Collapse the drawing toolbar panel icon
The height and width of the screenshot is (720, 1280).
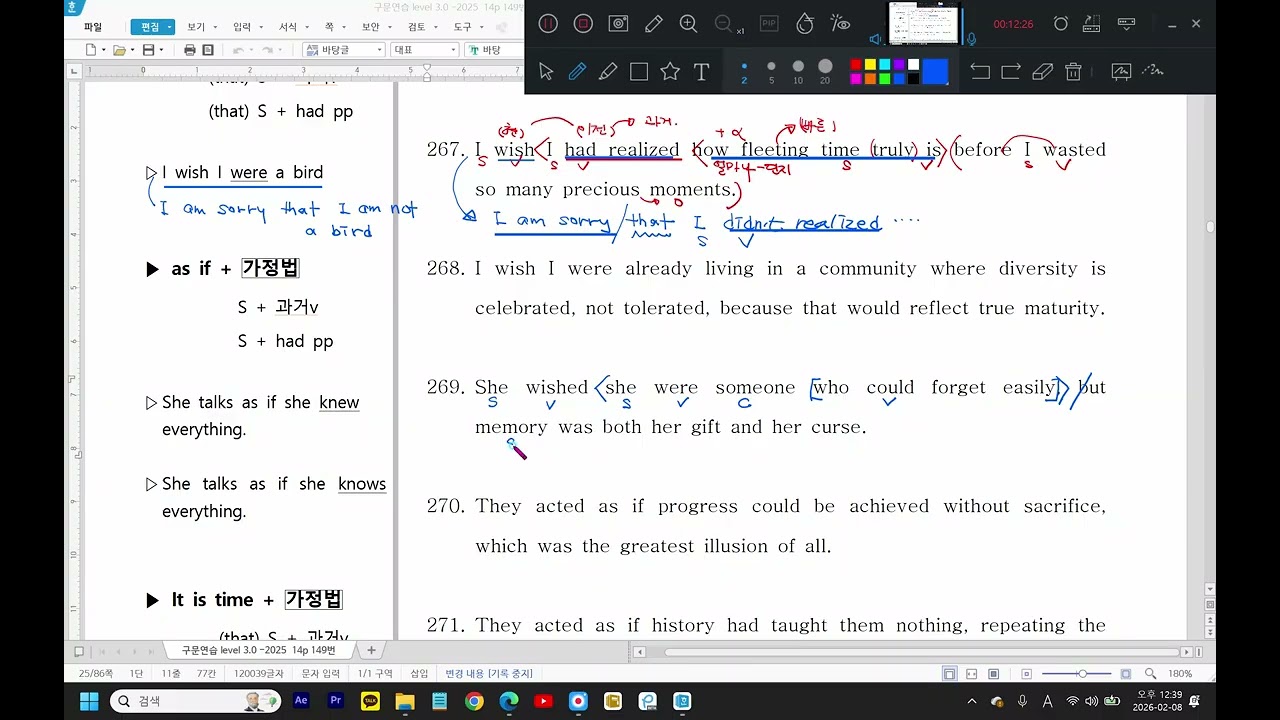tap(1127, 23)
